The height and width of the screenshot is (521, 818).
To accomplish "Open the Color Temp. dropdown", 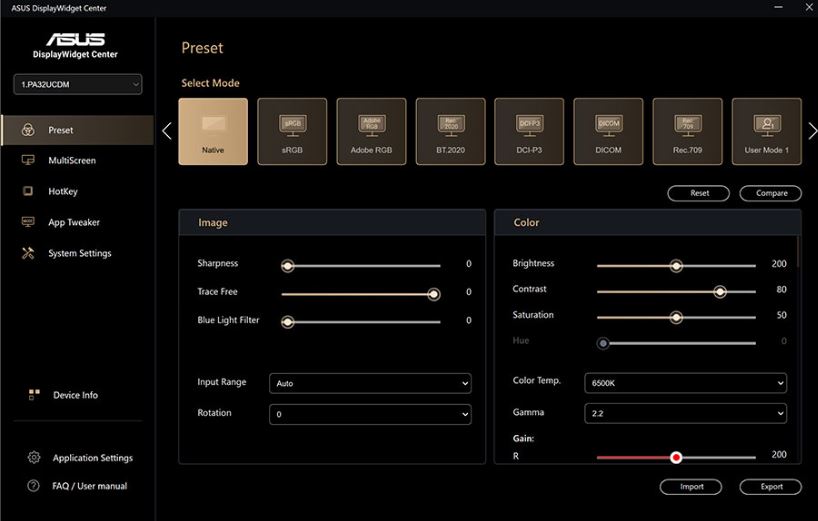I will (x=685, y=382).
